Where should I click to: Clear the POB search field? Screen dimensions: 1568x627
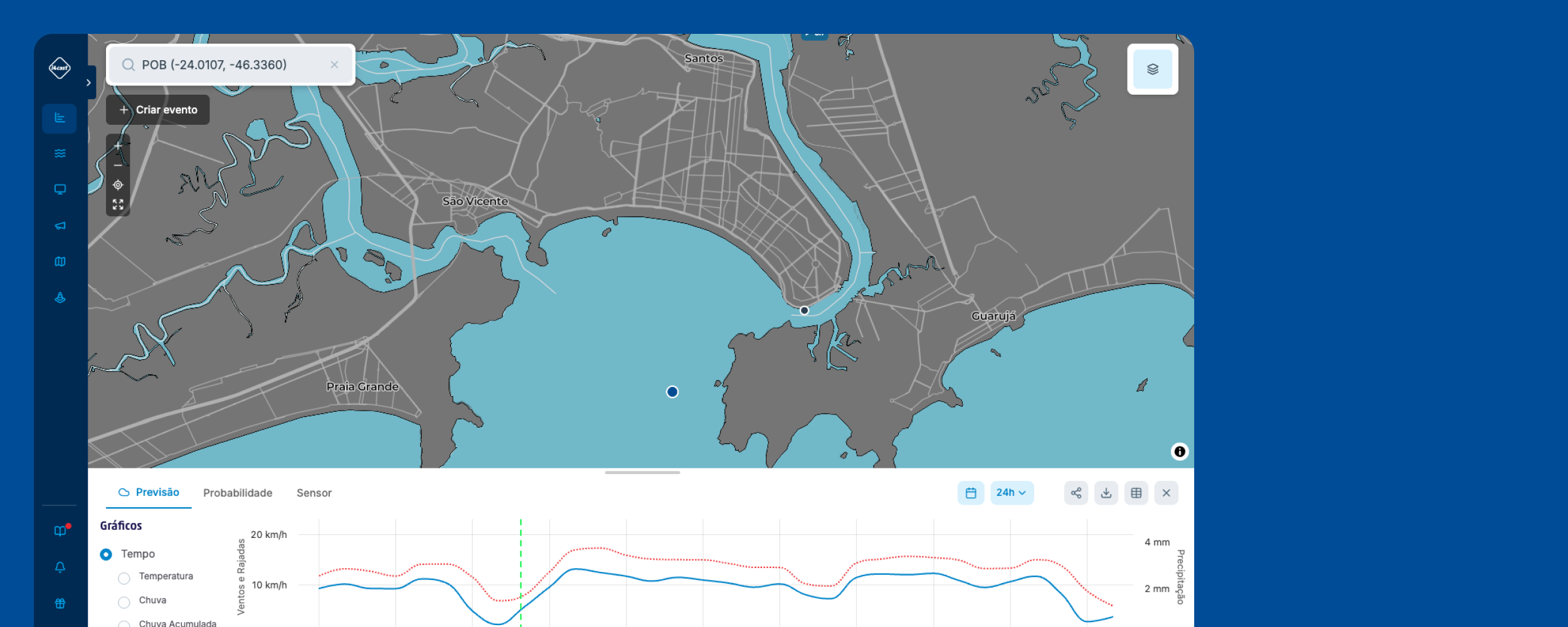click(x=334, y=65)
